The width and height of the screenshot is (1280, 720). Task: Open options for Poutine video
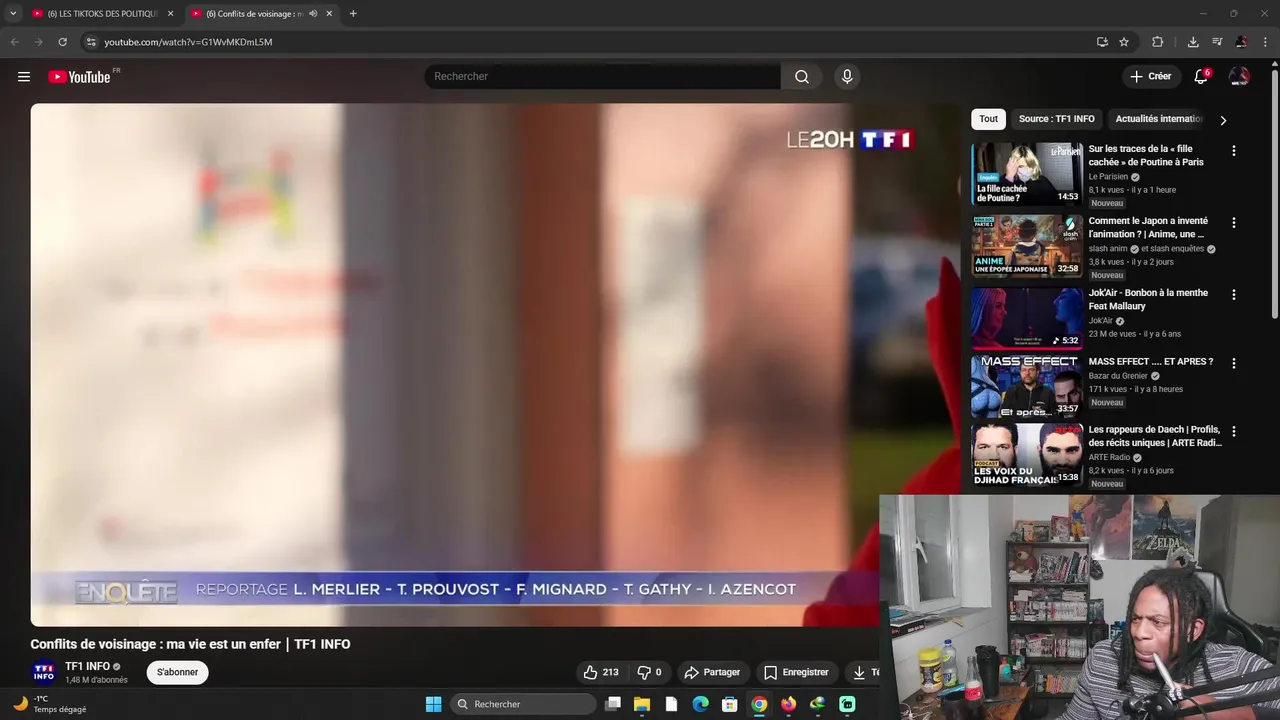pyautogui.click(x=1233, y=151)
